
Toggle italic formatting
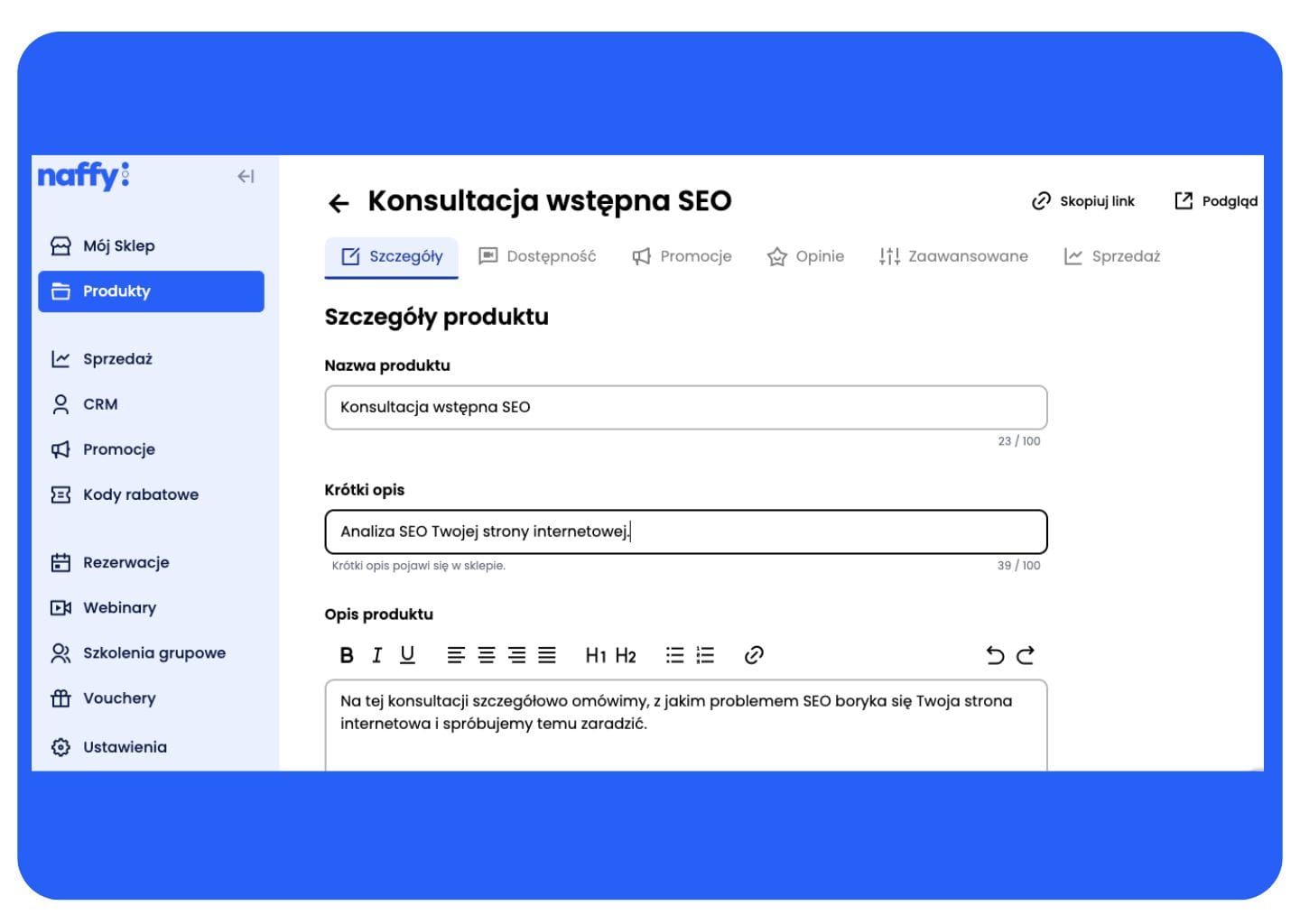tap(377, 655)
